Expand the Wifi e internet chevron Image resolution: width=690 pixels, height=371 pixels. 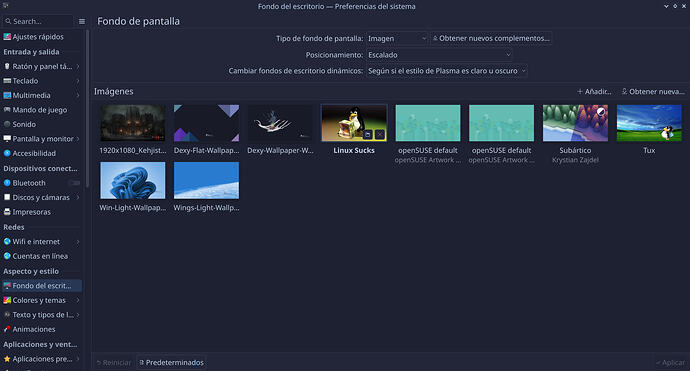pos(78,242)
